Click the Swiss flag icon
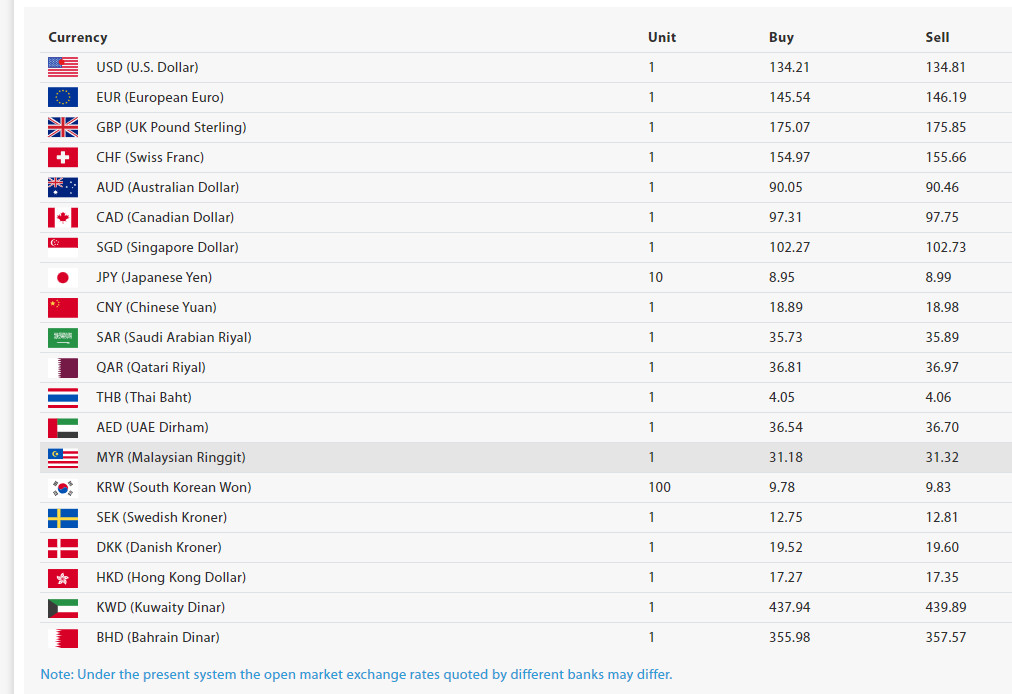The image size is (1012, 694). tap(63, 158)
